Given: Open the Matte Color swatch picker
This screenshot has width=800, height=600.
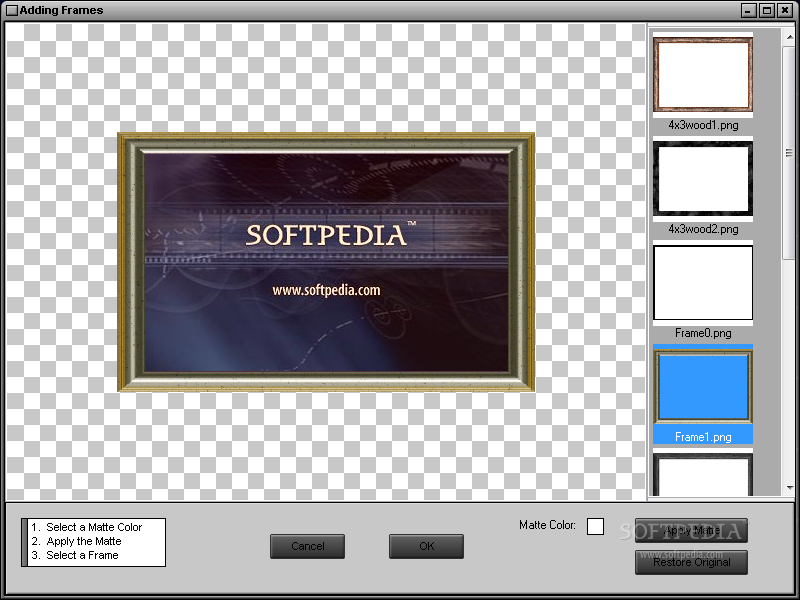Looking at the screenshot, I should pyautogui.click(x=595, y=527).
